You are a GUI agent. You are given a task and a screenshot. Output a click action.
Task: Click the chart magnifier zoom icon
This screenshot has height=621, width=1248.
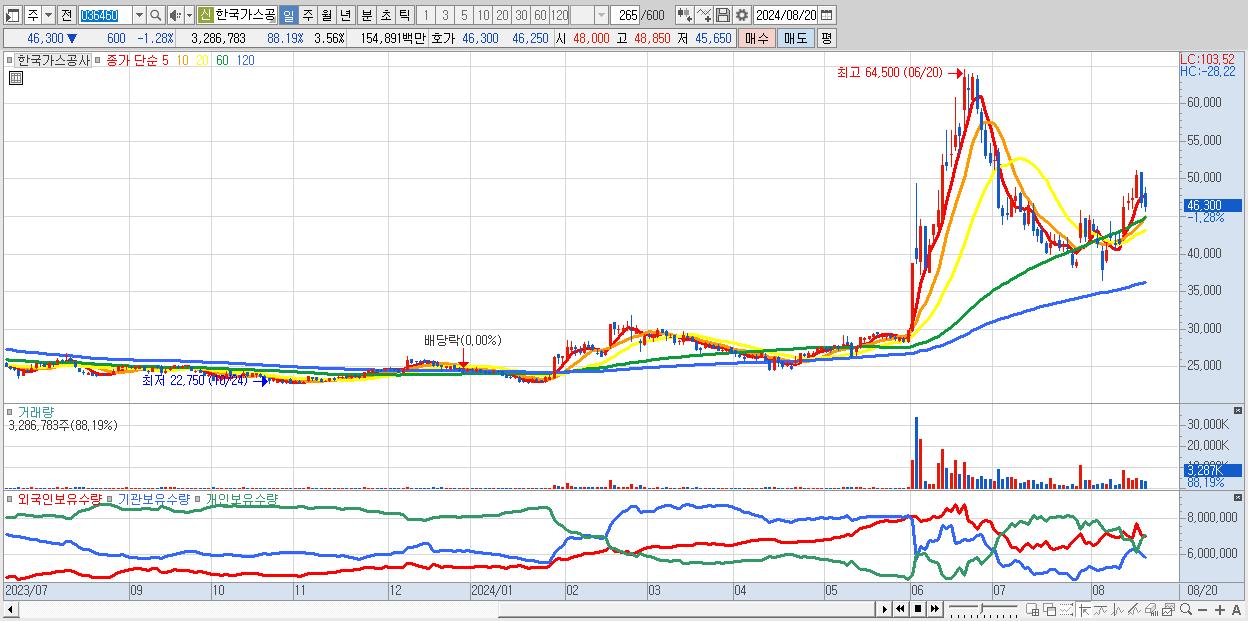click(1186, 610)
